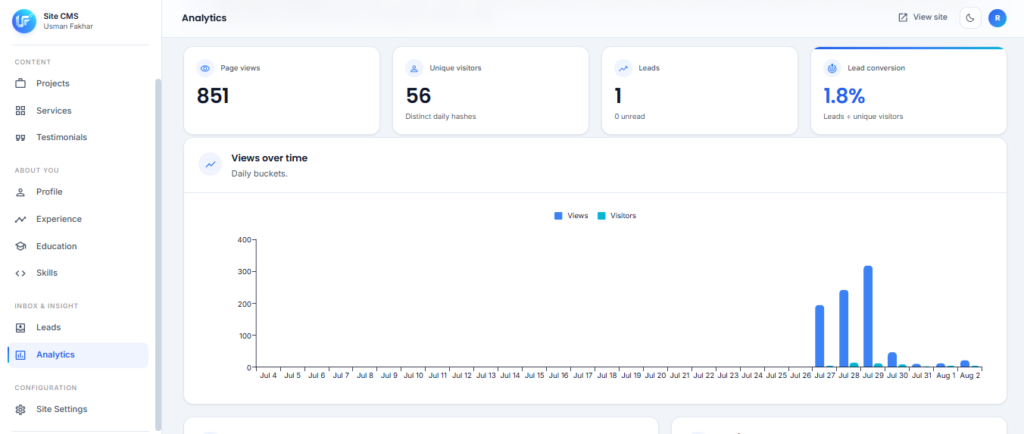Screen dimensions: 1024x434
Task: Click the Page views eye icon
Action: coord(205,68)
